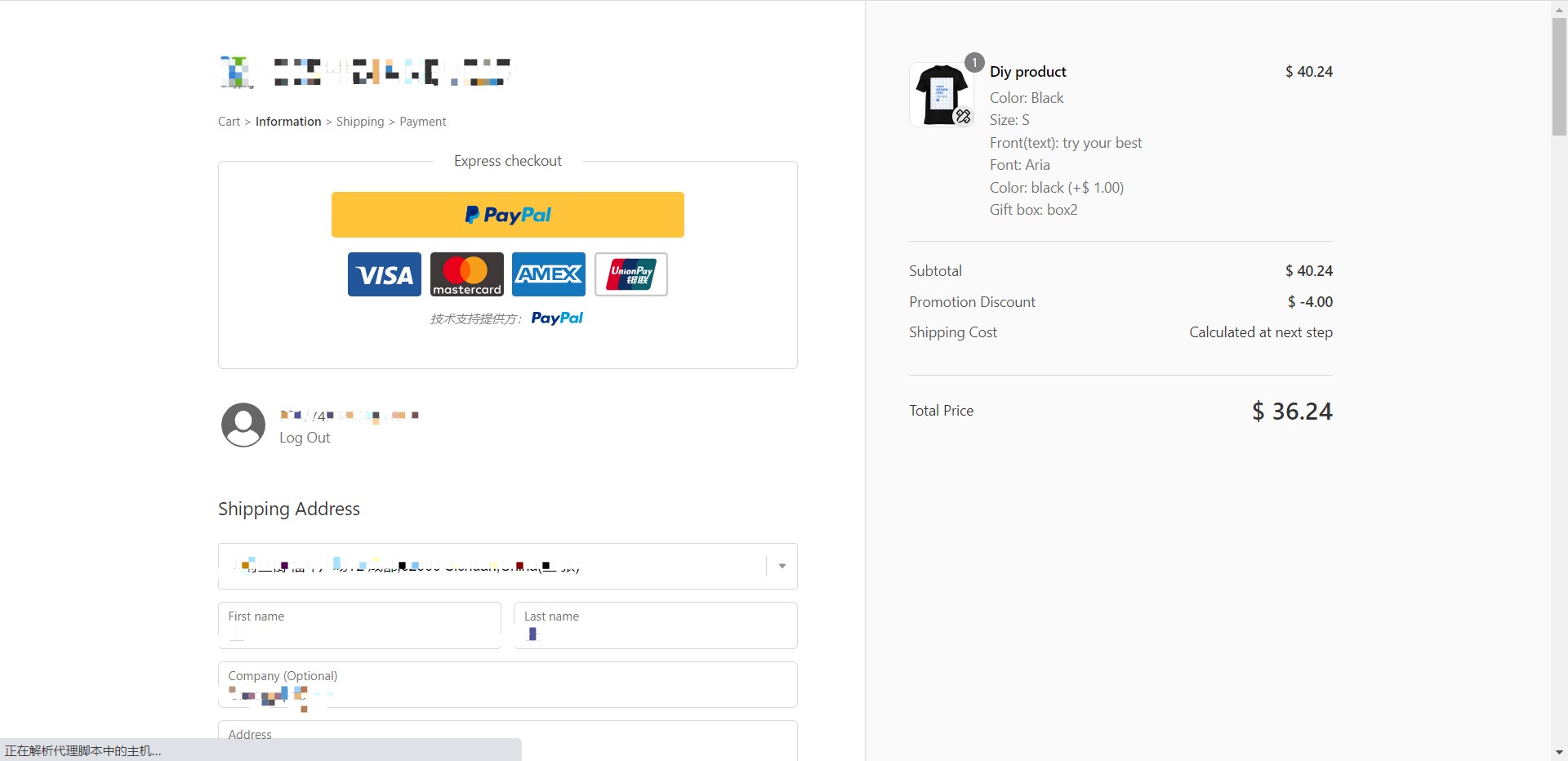This screenshot has height=761, width=1568.
Task: Click the scroll down arrow of page scrollbar
Action: pyautogui.click(x=1559, y=752)
